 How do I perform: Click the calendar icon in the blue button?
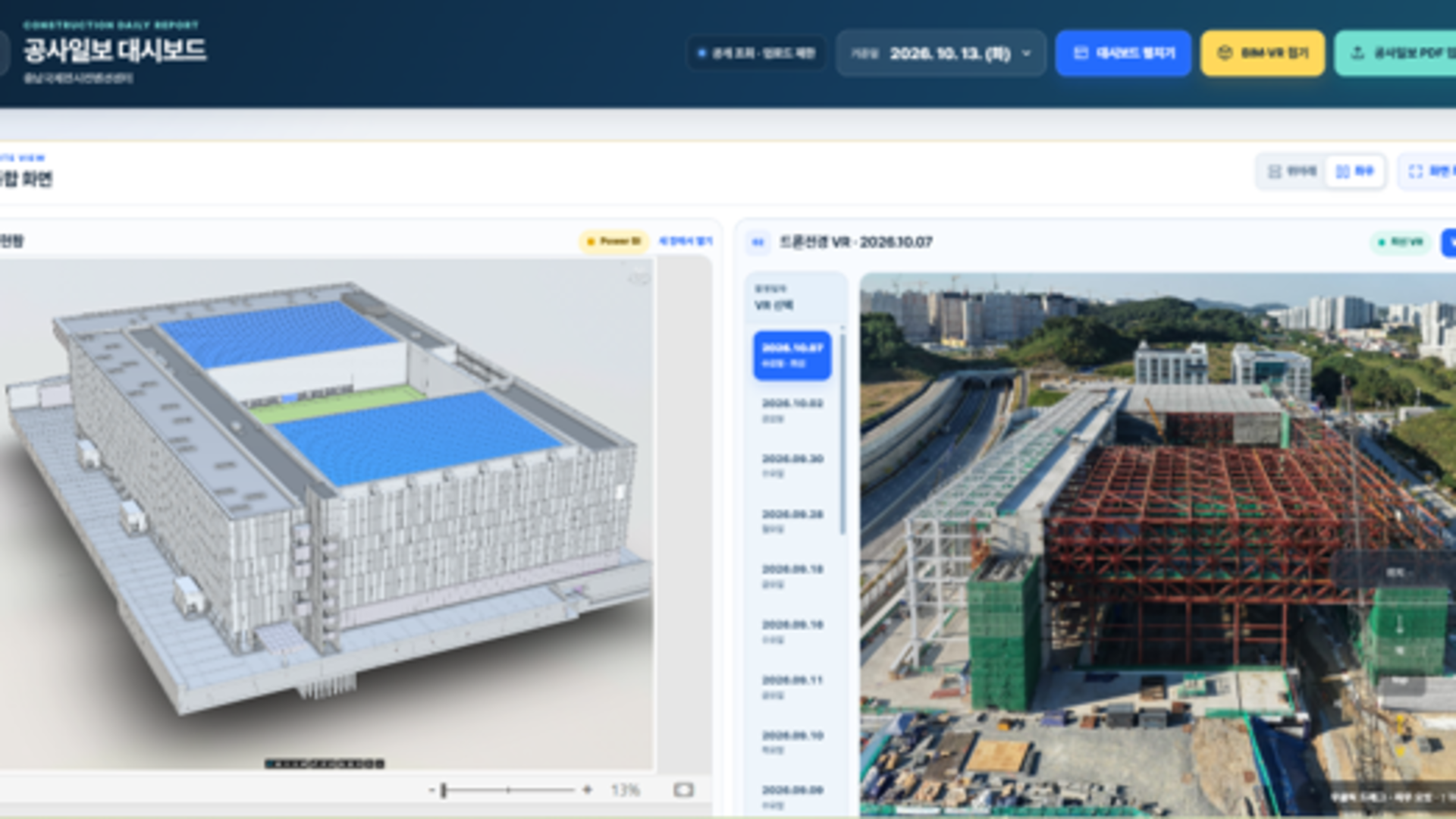[1081, 52]
